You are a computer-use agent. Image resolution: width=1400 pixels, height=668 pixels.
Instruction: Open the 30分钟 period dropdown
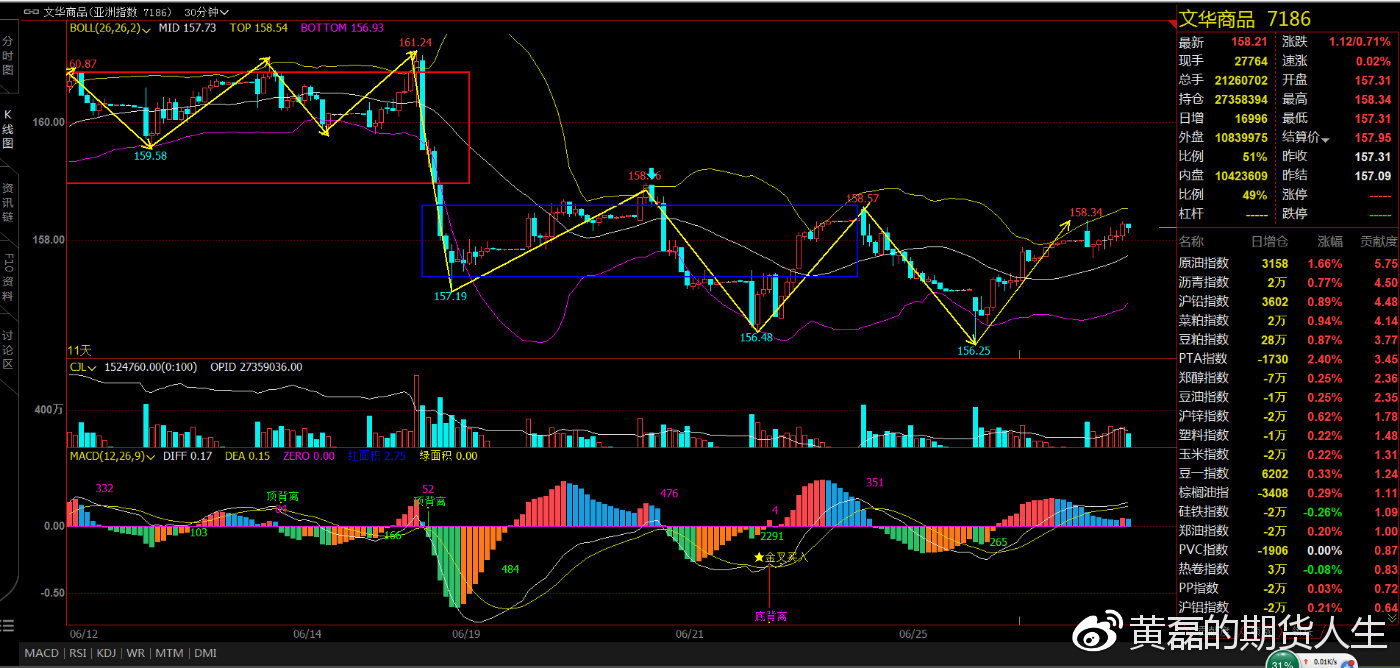(206, 12)
